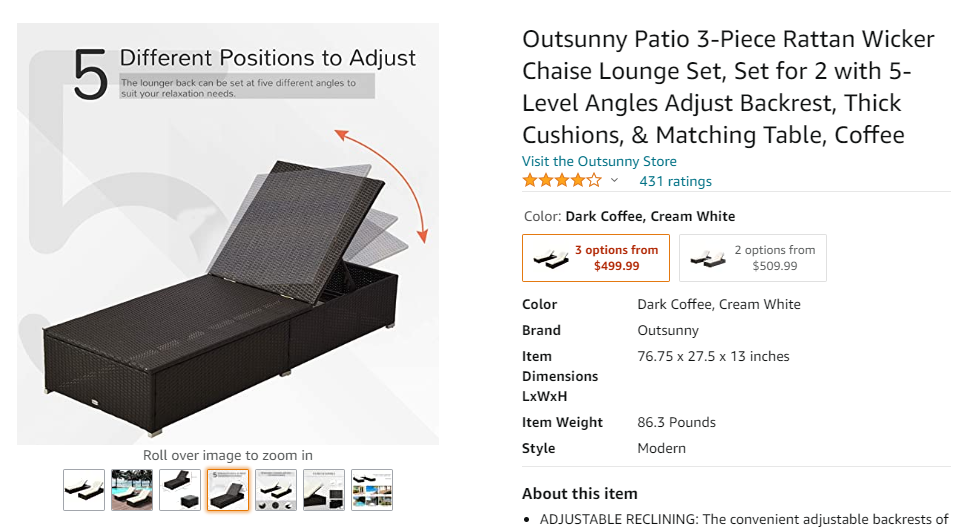Open the fifth thumbnail showing cushion details
Image resolution: width=971 pixels, height=531 pixels.
pyautogui.click(x=276, y=490)
